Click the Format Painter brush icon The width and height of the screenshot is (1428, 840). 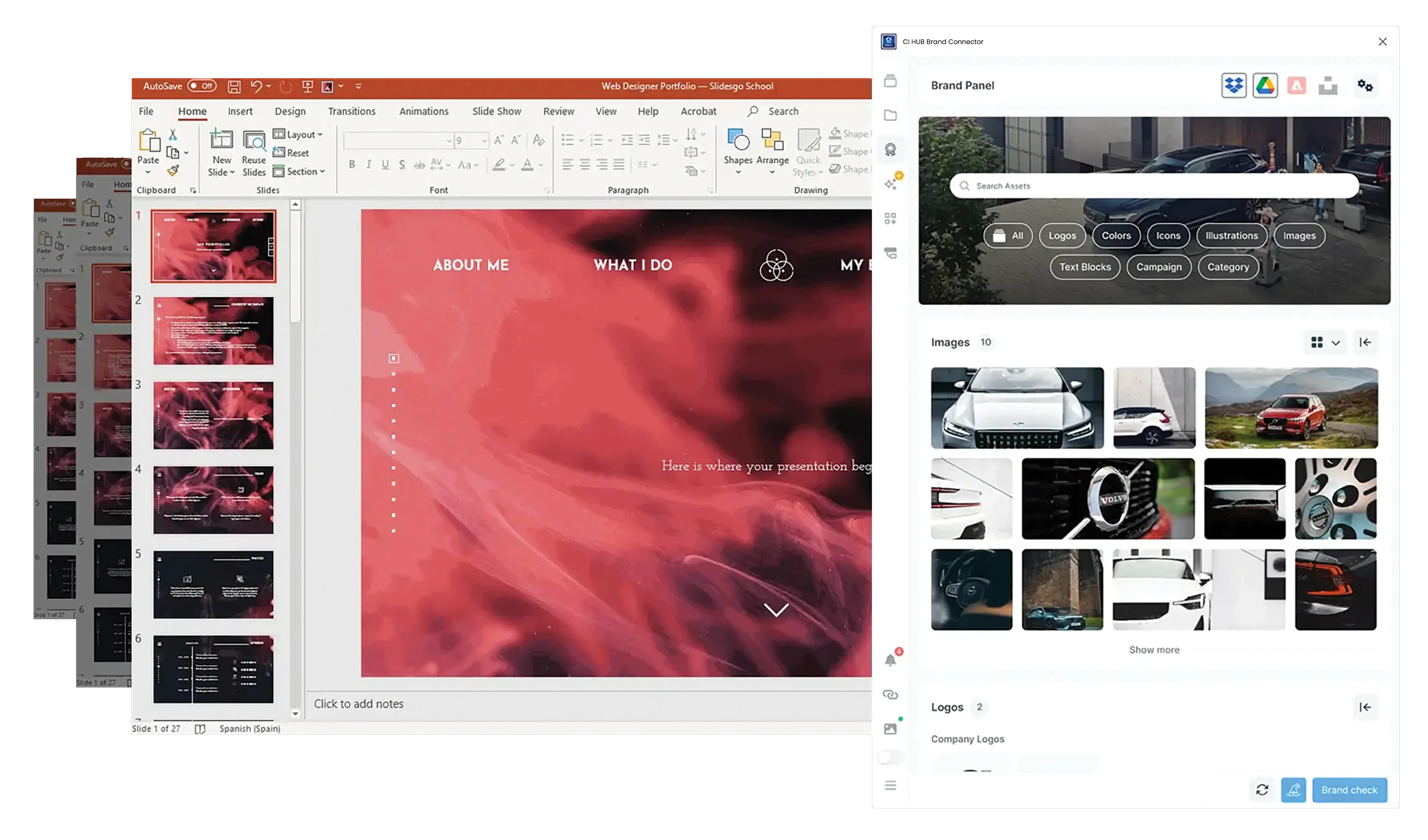click(x=173, y=171)
